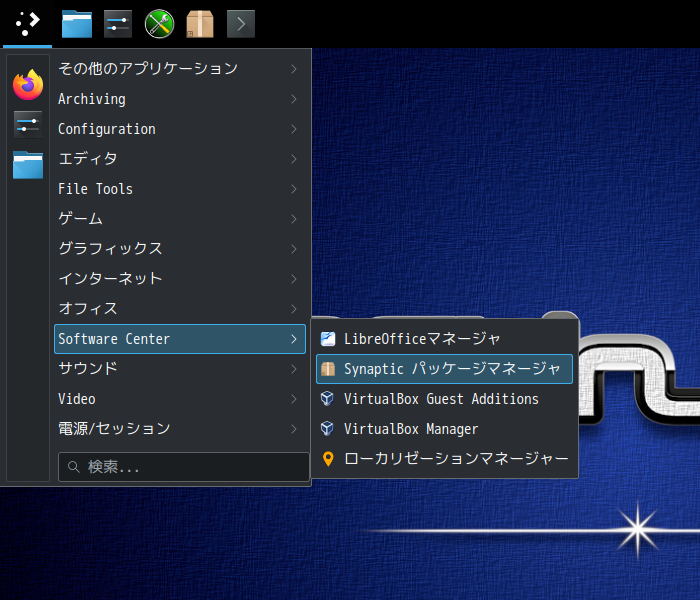Launch the terminal arrow icon in the panel
The image size is (700, 600).
point(241,24)
